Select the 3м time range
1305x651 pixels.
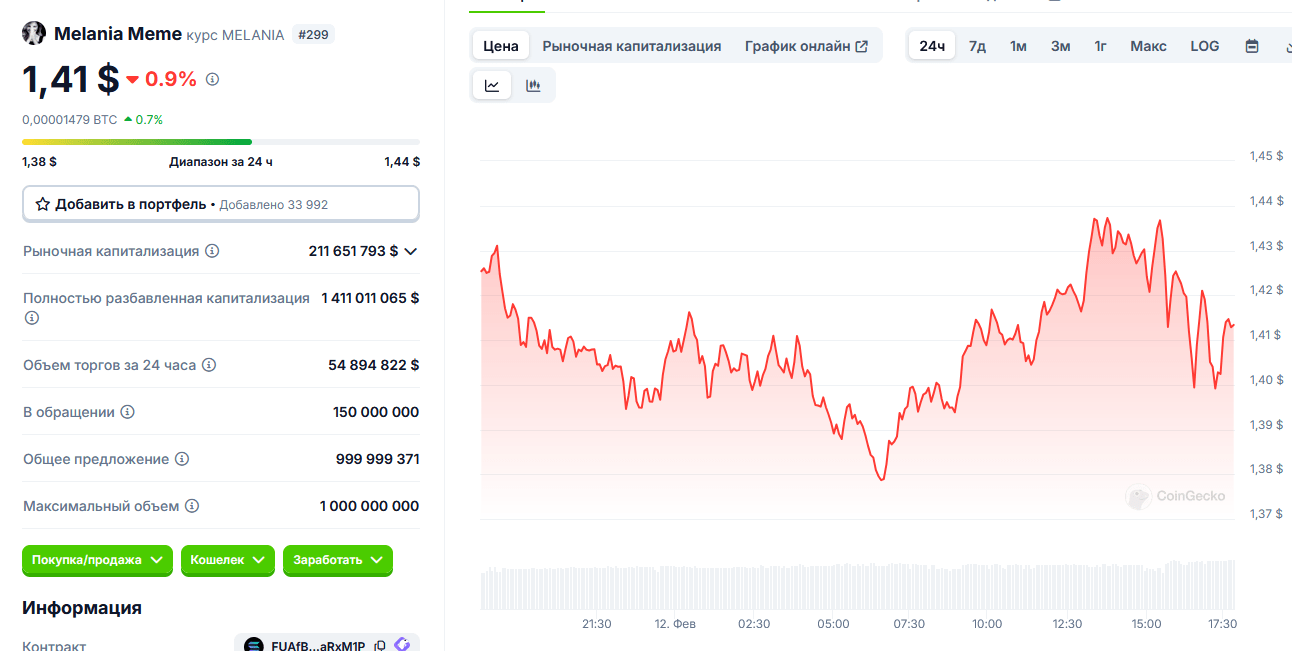coord(1061,46)
